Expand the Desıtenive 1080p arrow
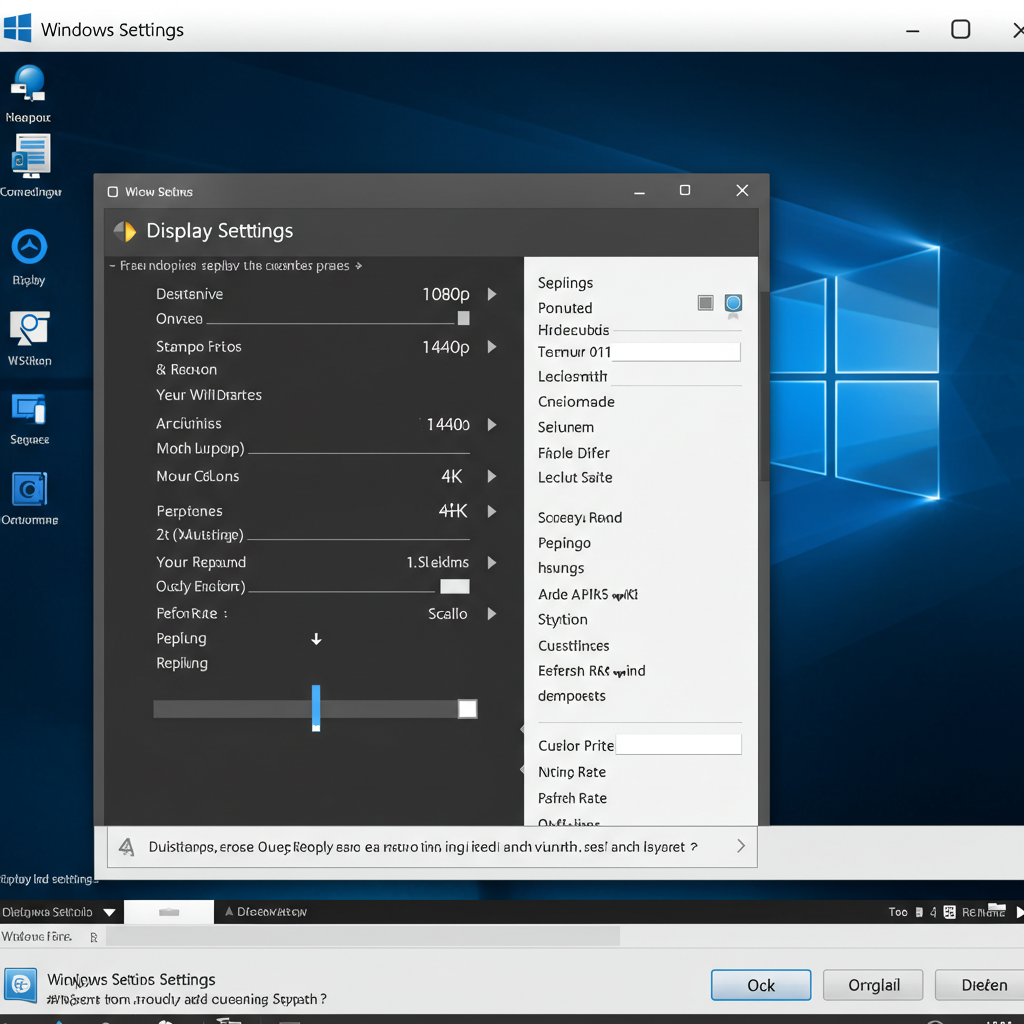The image size is (1024, 1024). coord(492,294)
